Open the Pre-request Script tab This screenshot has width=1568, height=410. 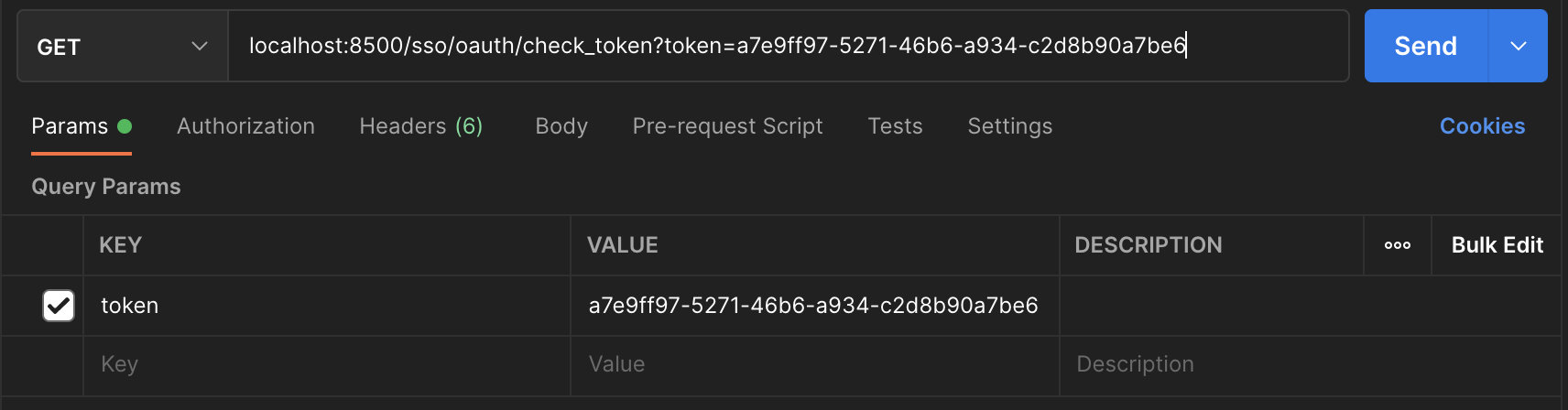(727, 126)
